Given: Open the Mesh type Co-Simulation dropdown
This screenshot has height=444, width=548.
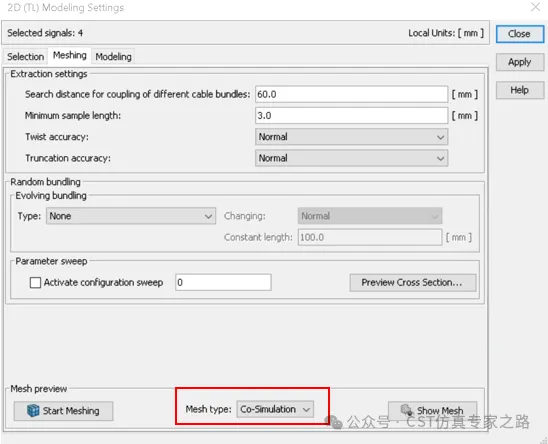Looking at the screenshot, I should point(275,409).
